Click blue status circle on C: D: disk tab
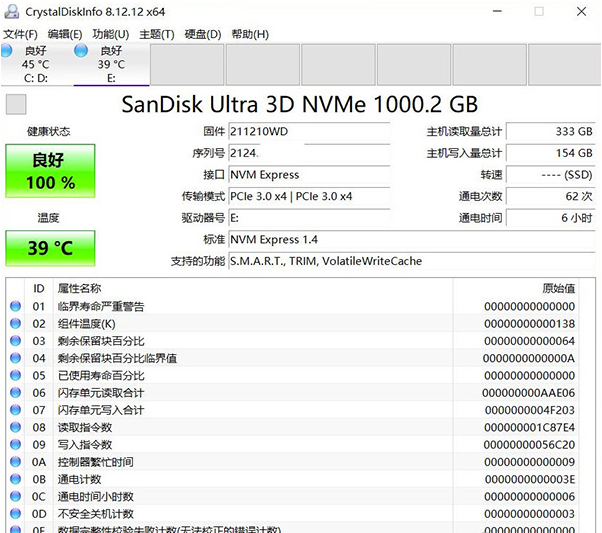Image resolution: width=602 pixels, height=533 pixels. (x=6, y=51)
